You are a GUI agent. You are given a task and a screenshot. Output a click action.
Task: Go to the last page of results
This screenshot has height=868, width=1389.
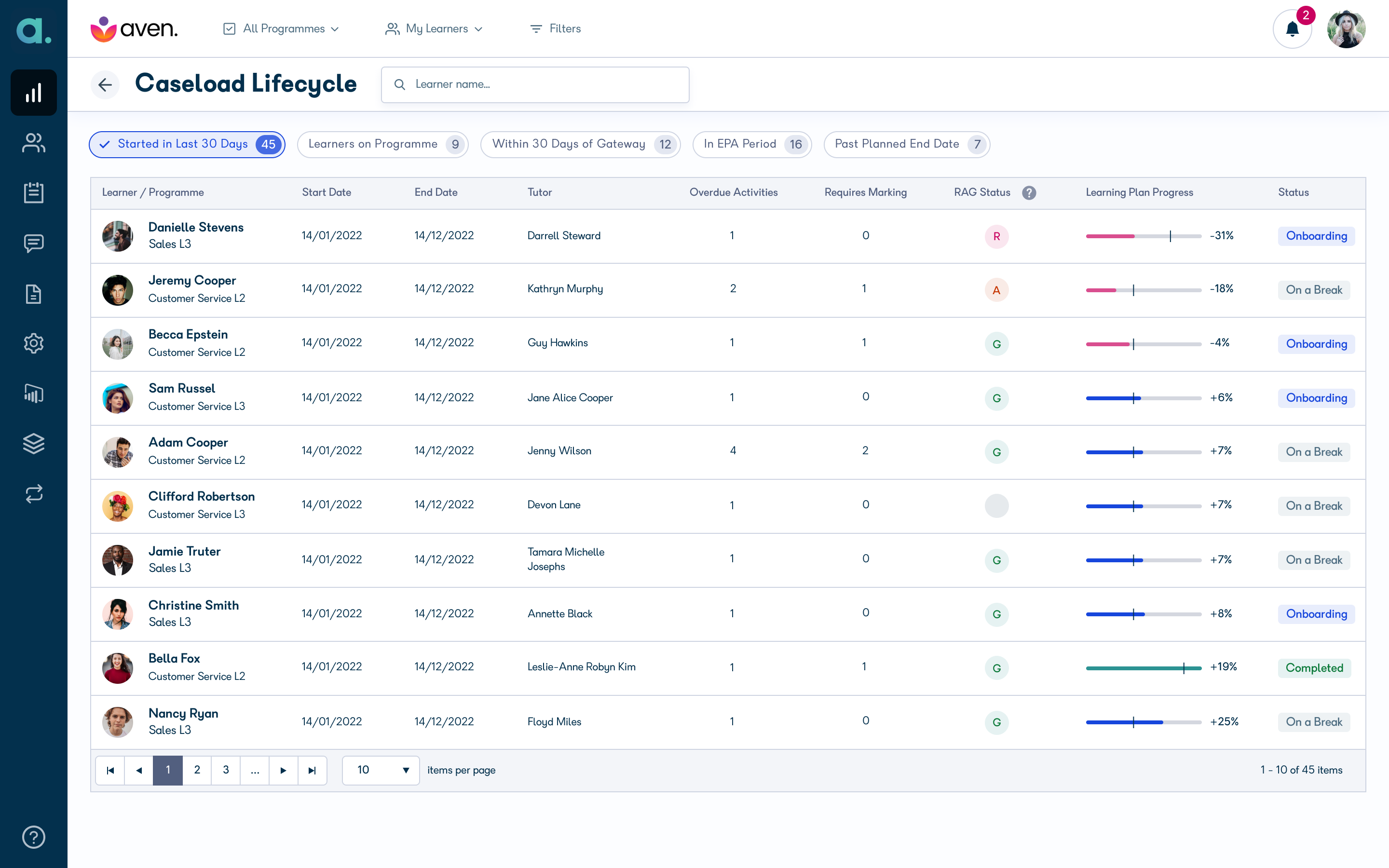pos(312,770)
